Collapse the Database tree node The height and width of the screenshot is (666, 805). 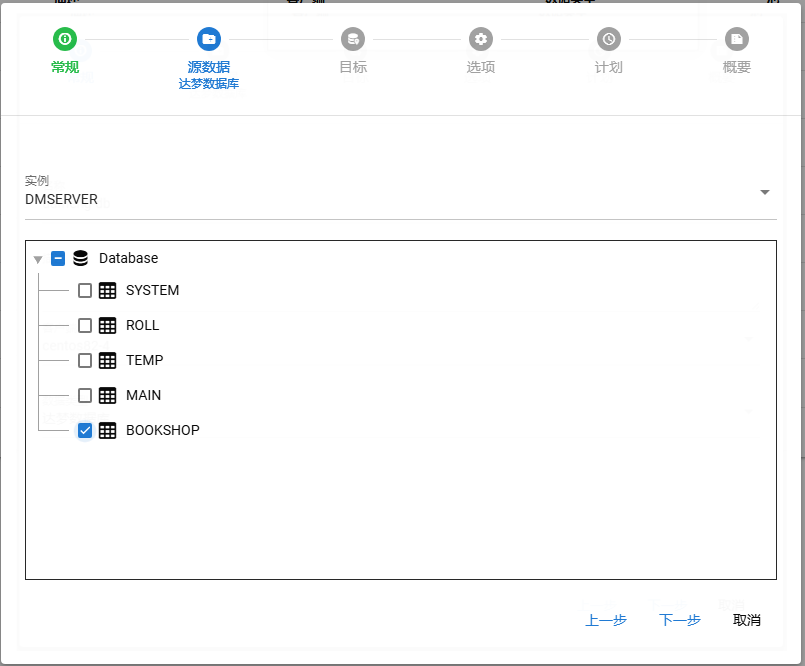pos(38,259)
